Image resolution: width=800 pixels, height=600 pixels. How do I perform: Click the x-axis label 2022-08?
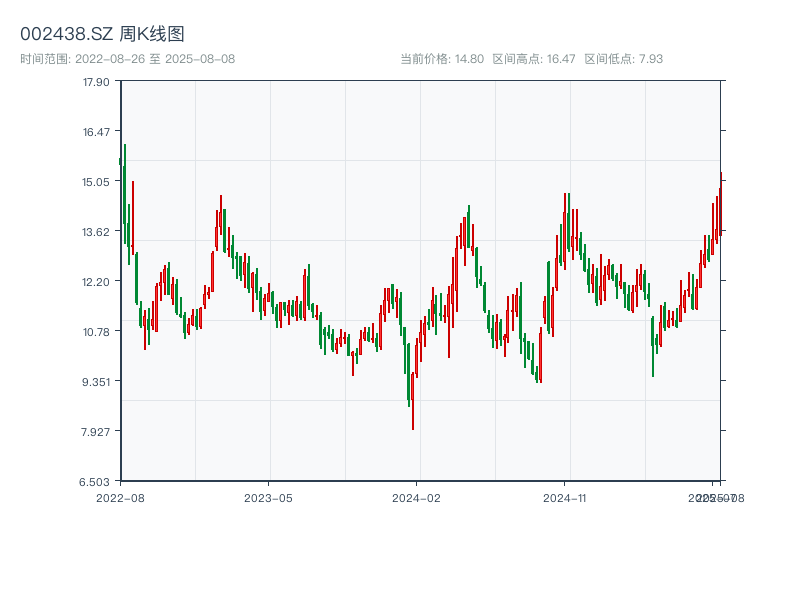pos(120,498)
